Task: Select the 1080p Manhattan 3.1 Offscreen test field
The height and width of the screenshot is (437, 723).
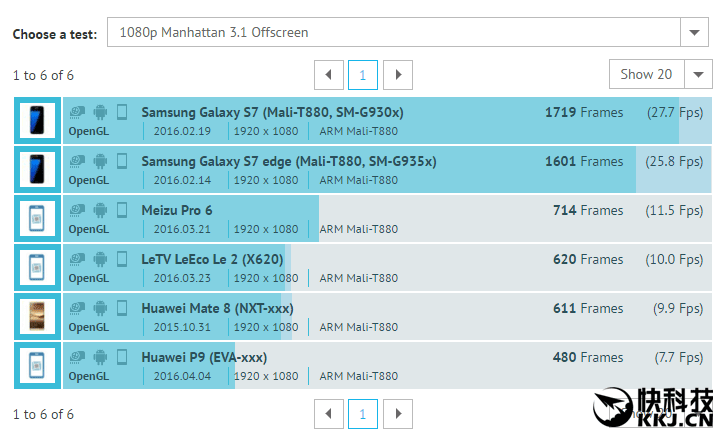Action: (394, 33)
